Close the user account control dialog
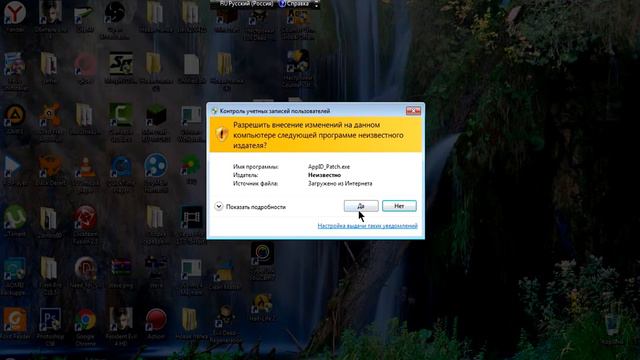 click(413, 111)
